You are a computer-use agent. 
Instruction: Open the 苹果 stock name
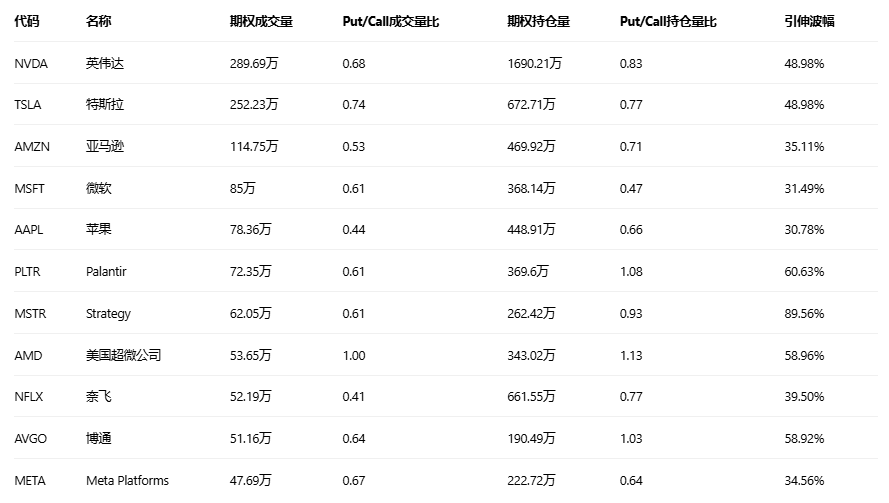99,229
